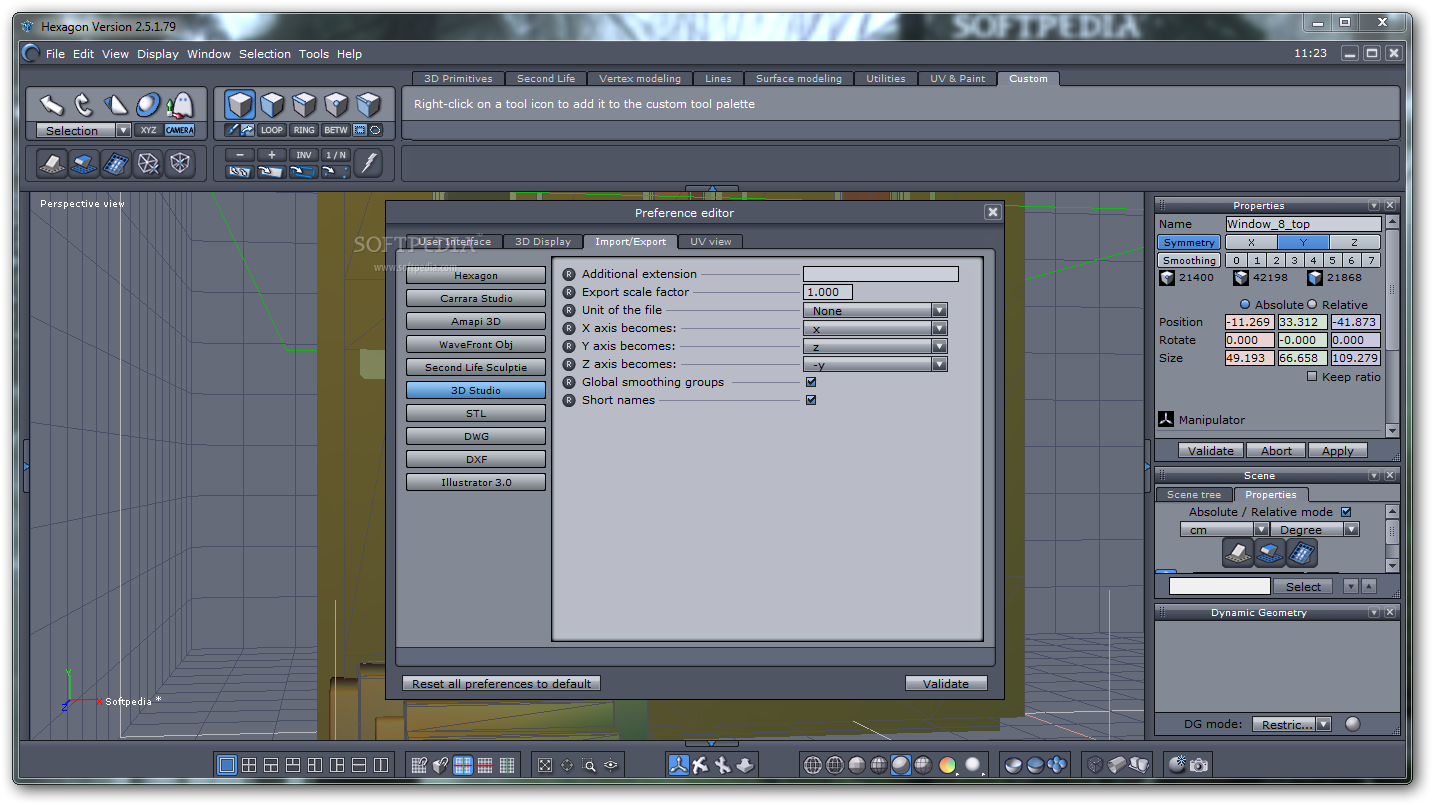Toggle the Symmetry button

(1189, 242)
